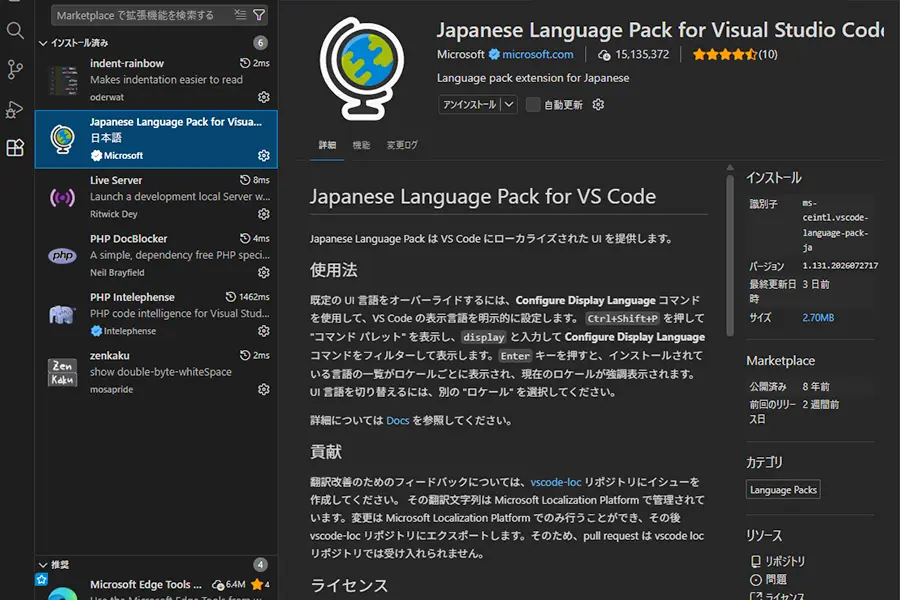Select the PHP Intelephense extension row
This screenshot has height=600, width=900.
coord(156,315)
